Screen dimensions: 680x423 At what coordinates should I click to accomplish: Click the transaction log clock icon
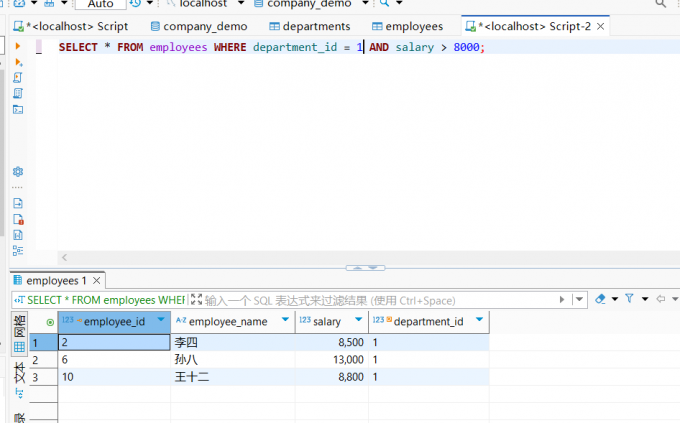coord(135,3)
